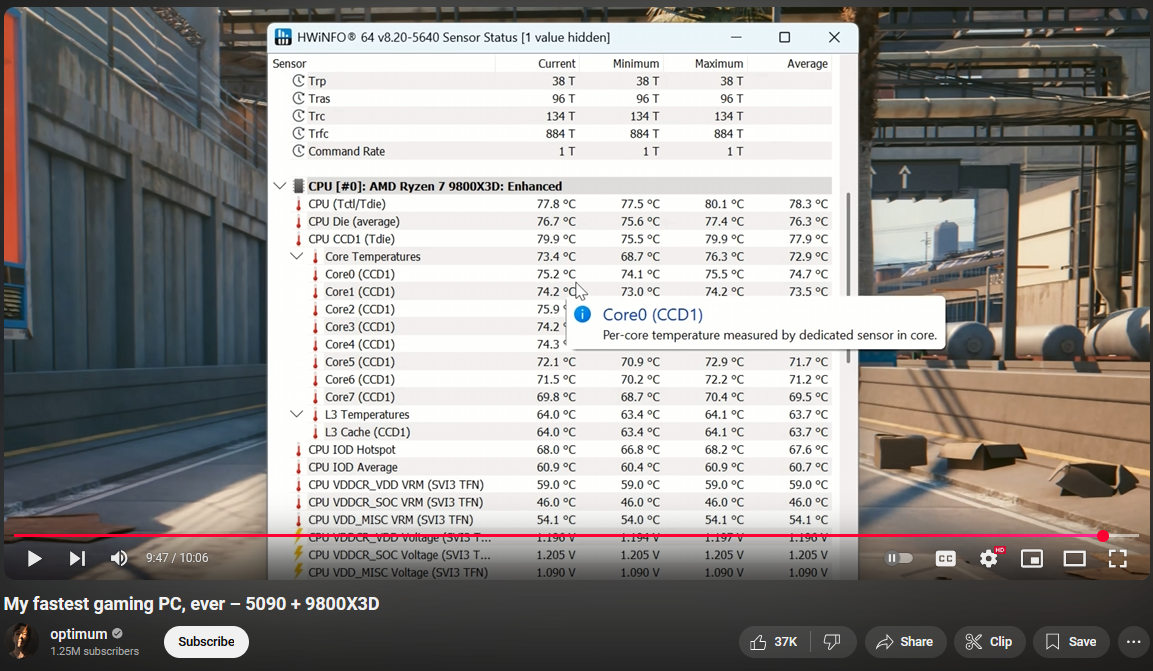Screen dimensions: 1153x671
Task: Select the Tras timing row
Action: pyautogui.click(x=551, y=98)
